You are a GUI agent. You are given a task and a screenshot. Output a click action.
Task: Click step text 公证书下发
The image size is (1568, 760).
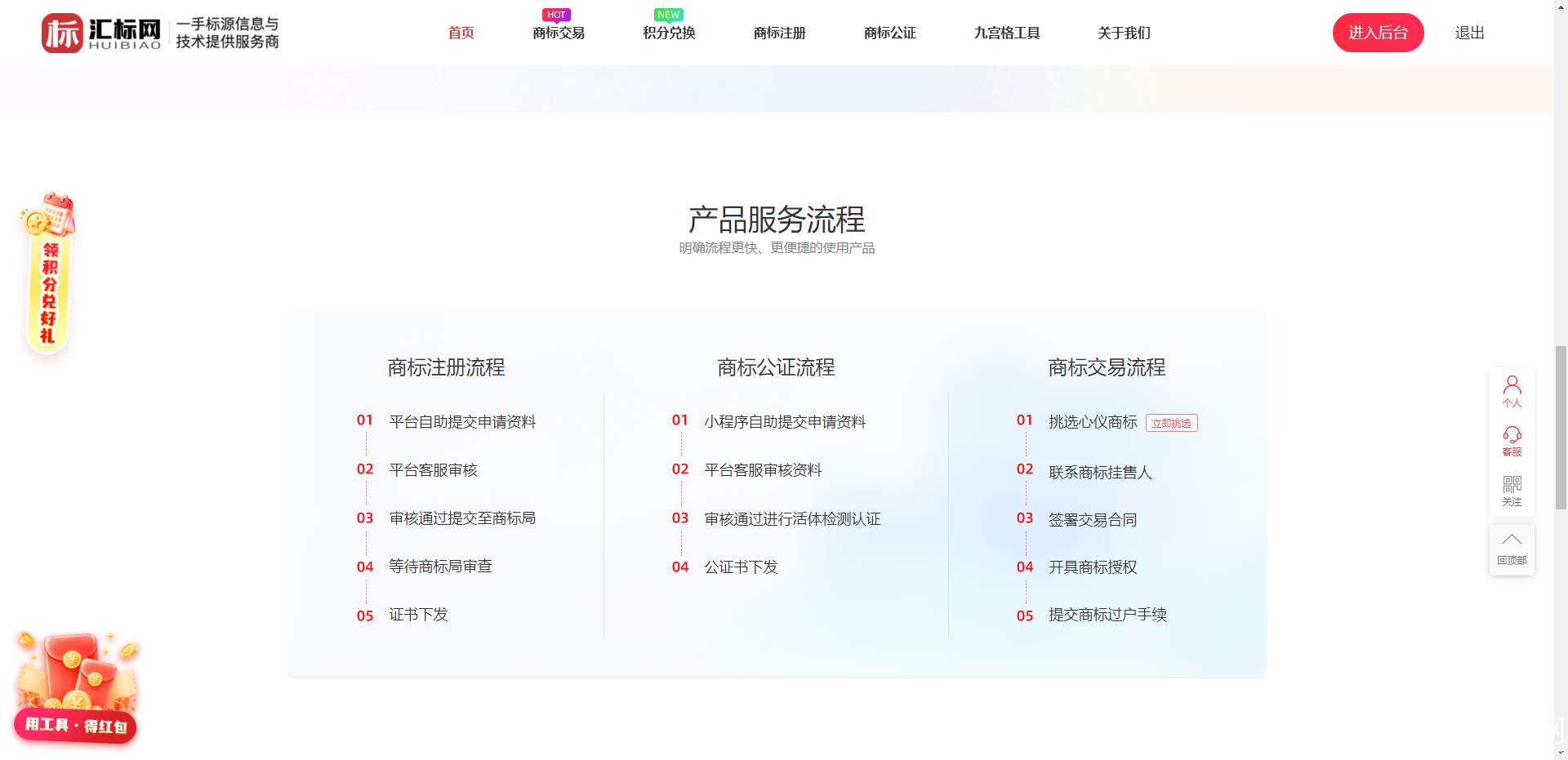741,567
